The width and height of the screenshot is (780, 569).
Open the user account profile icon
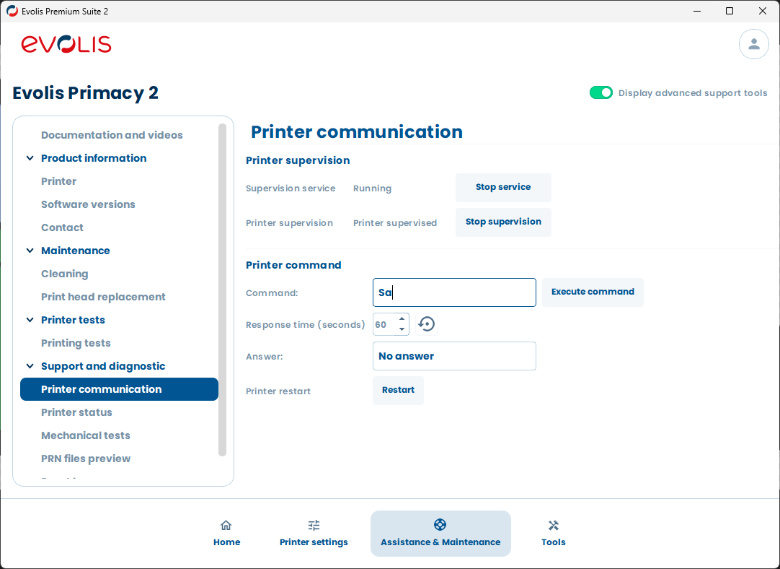point(754,44)
